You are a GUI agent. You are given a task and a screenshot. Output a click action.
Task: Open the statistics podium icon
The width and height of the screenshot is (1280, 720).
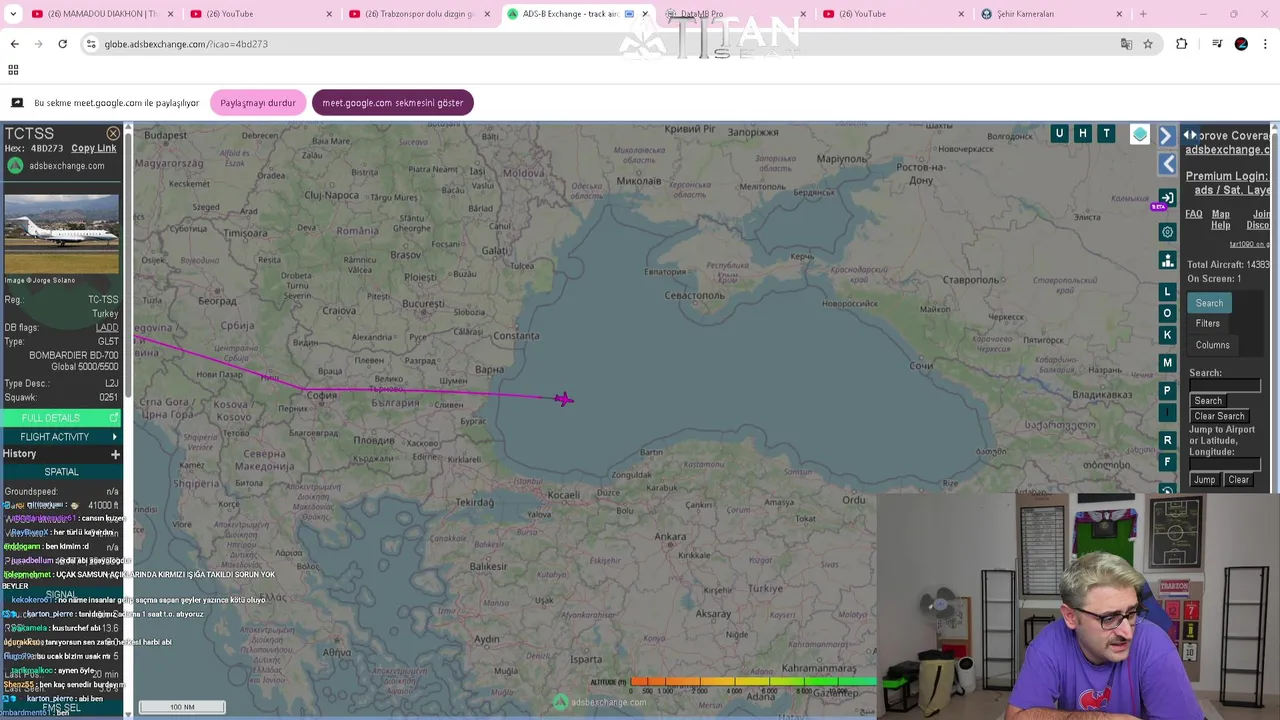click(x=1167, y=261)
